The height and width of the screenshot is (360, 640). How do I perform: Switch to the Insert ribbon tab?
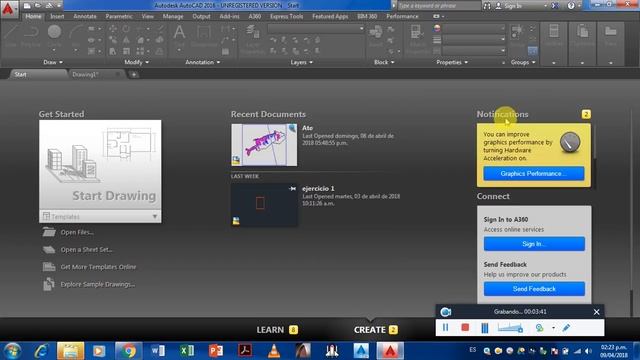[57, 16]
